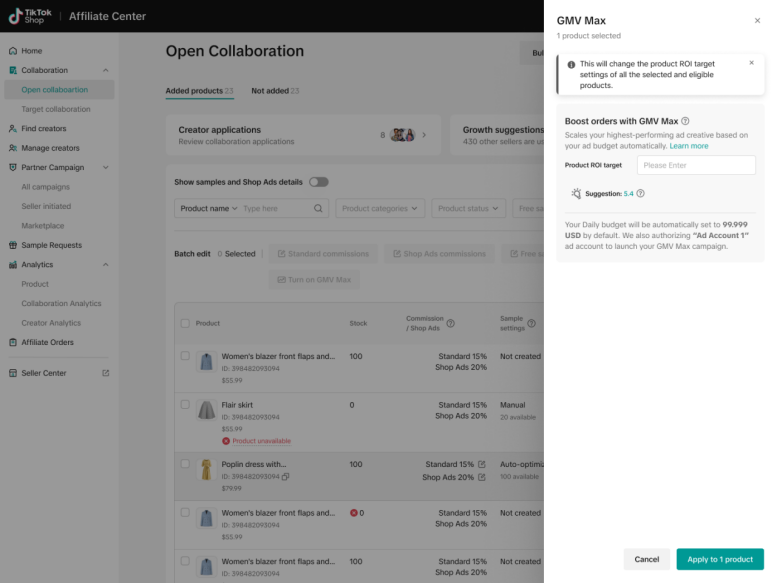Open Sample Requests in sidebar
The image size is (778, 584).
coord(51,245)
